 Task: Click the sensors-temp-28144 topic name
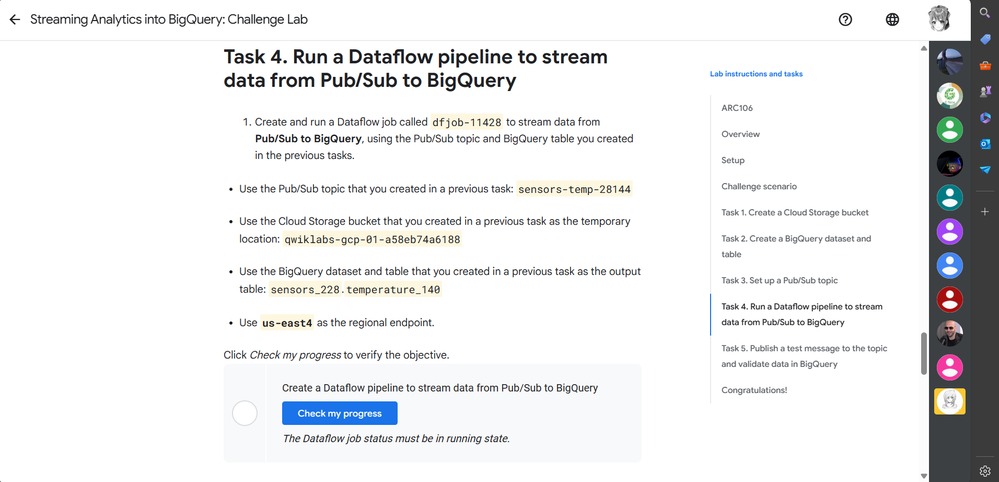[x=574, y=190]
